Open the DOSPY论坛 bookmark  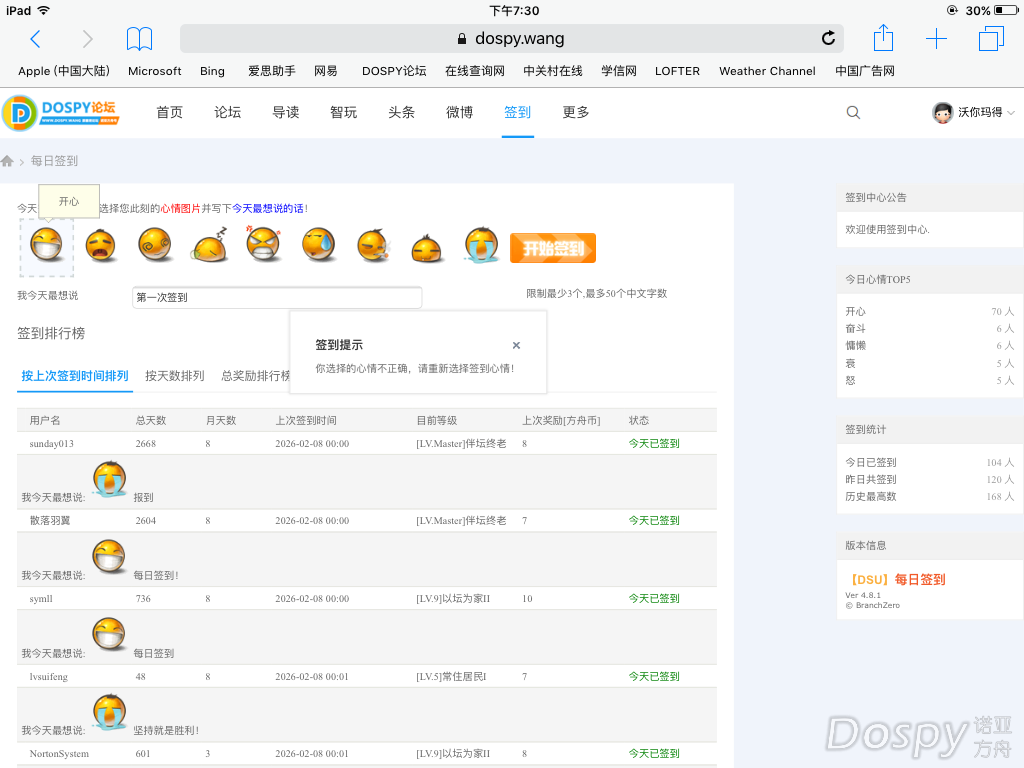[394, 71]
